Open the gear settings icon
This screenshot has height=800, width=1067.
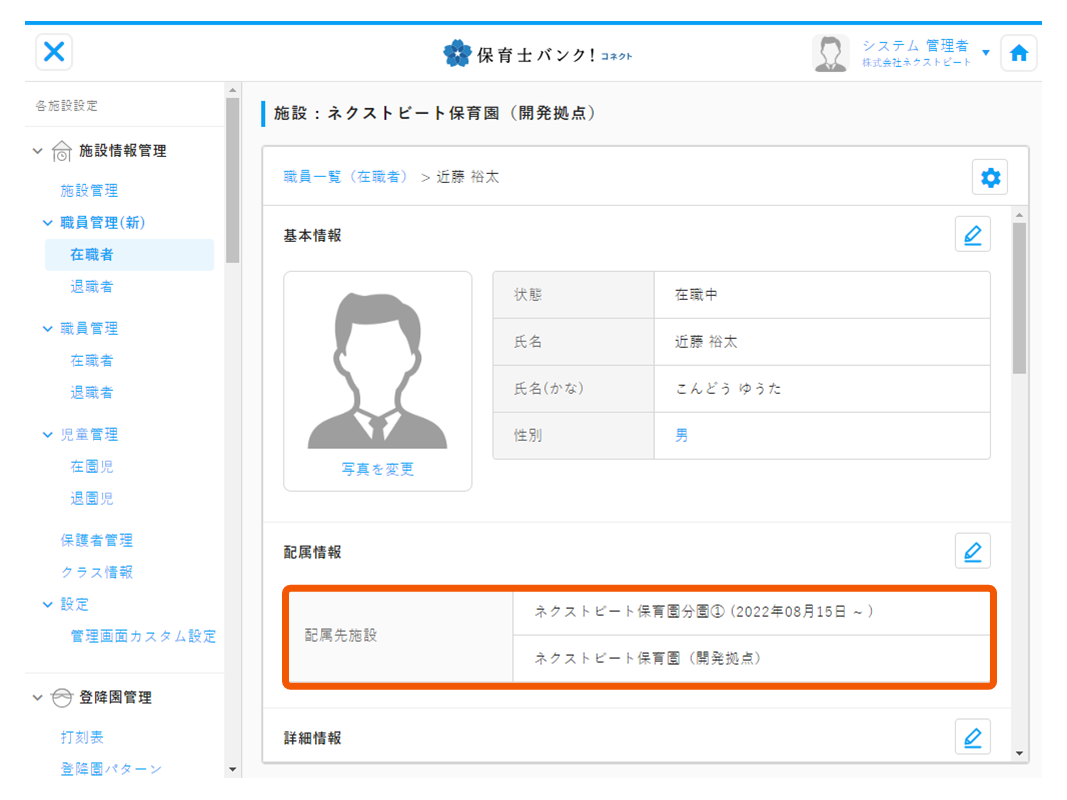pyautogui.click(x=990, y=178)
